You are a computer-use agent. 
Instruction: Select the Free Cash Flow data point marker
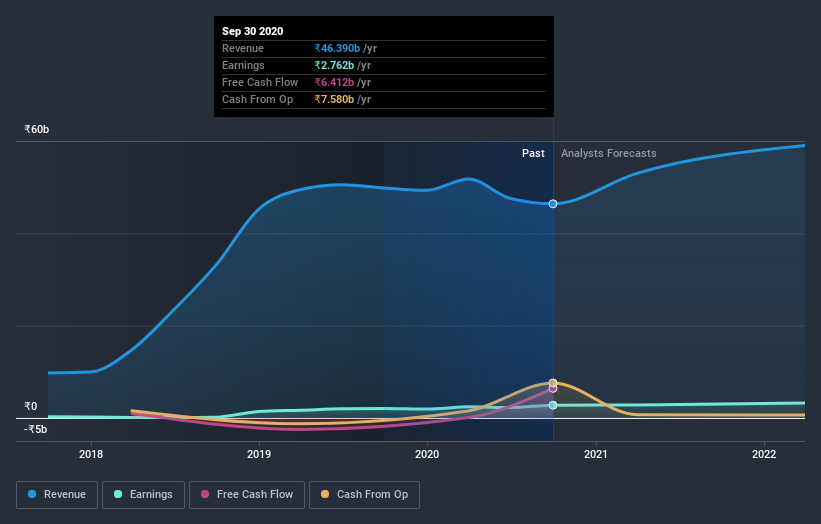tap(553, 388)
